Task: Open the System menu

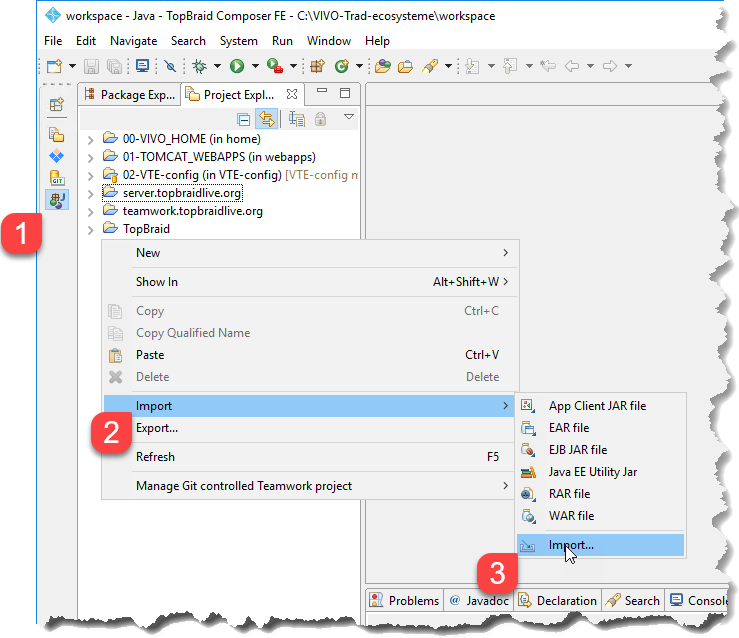Action: pyautogui.click(x=238, y=41)
